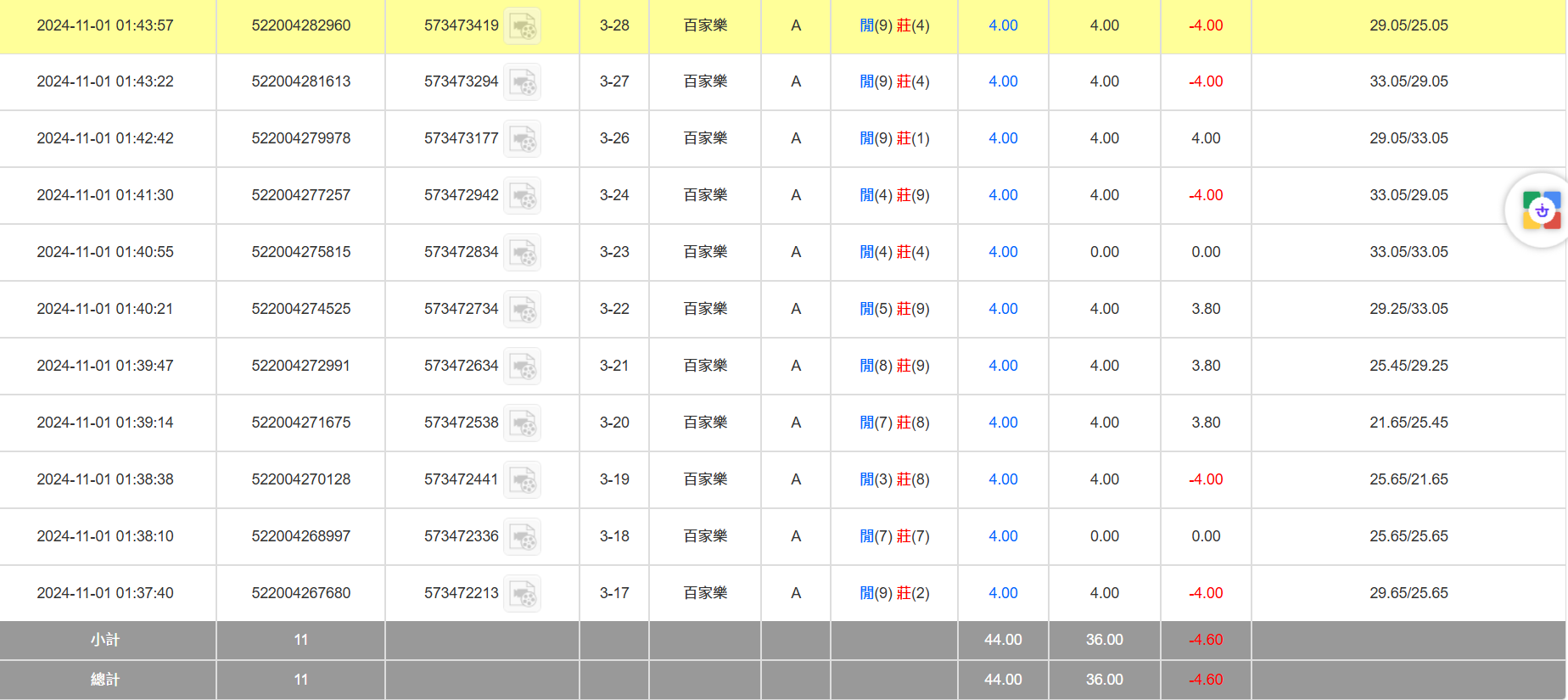Click the replay icon beside 573472834
Image resolution: width=1568 pixels, height=700 pixels.
click(x=522, y=253)
